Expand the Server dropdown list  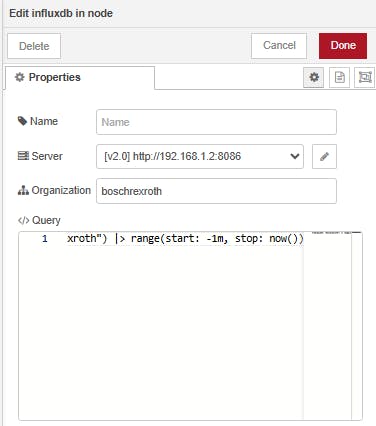(200, 156)
